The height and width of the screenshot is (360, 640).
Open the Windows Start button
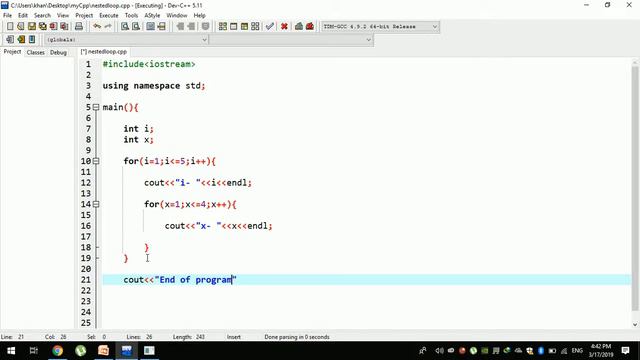[11, 351]
